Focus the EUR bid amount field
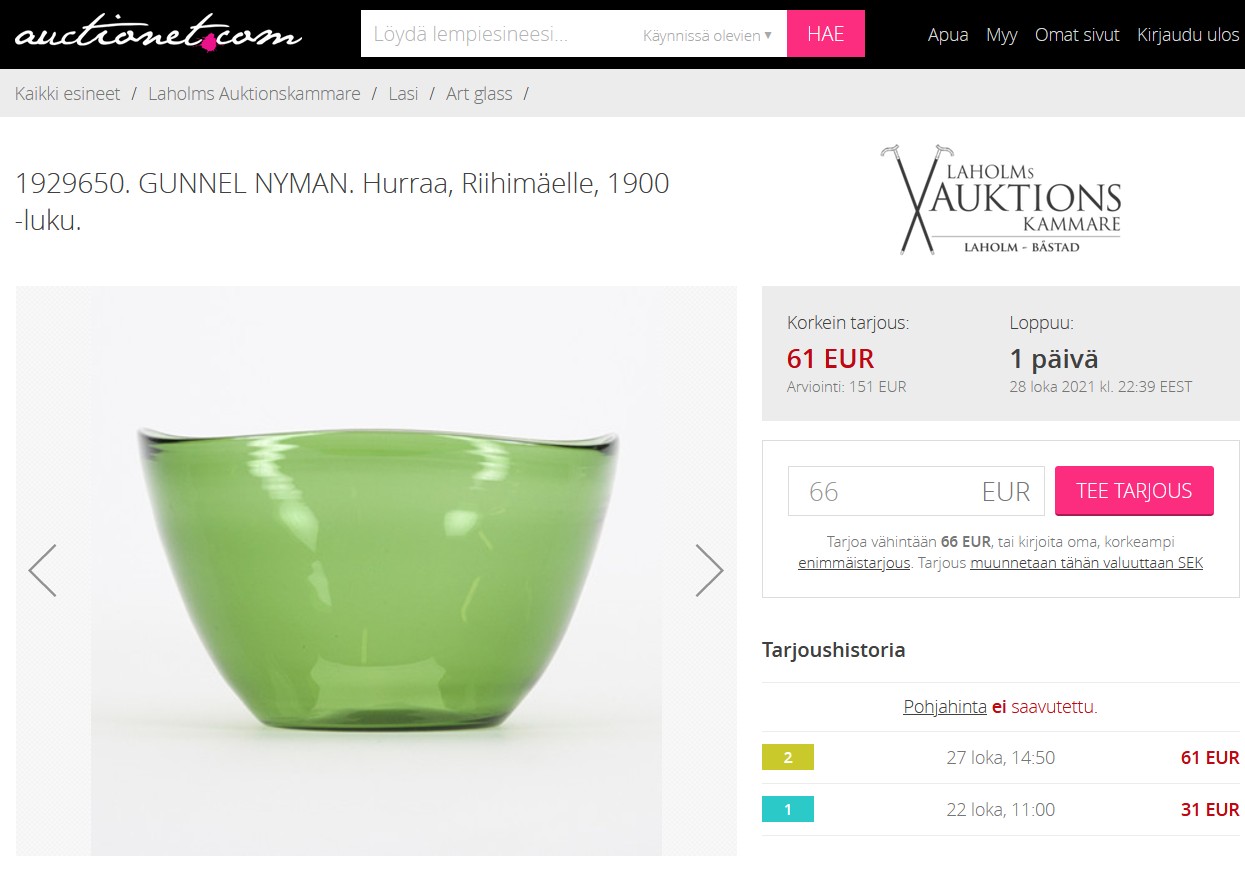 [916, 491]
